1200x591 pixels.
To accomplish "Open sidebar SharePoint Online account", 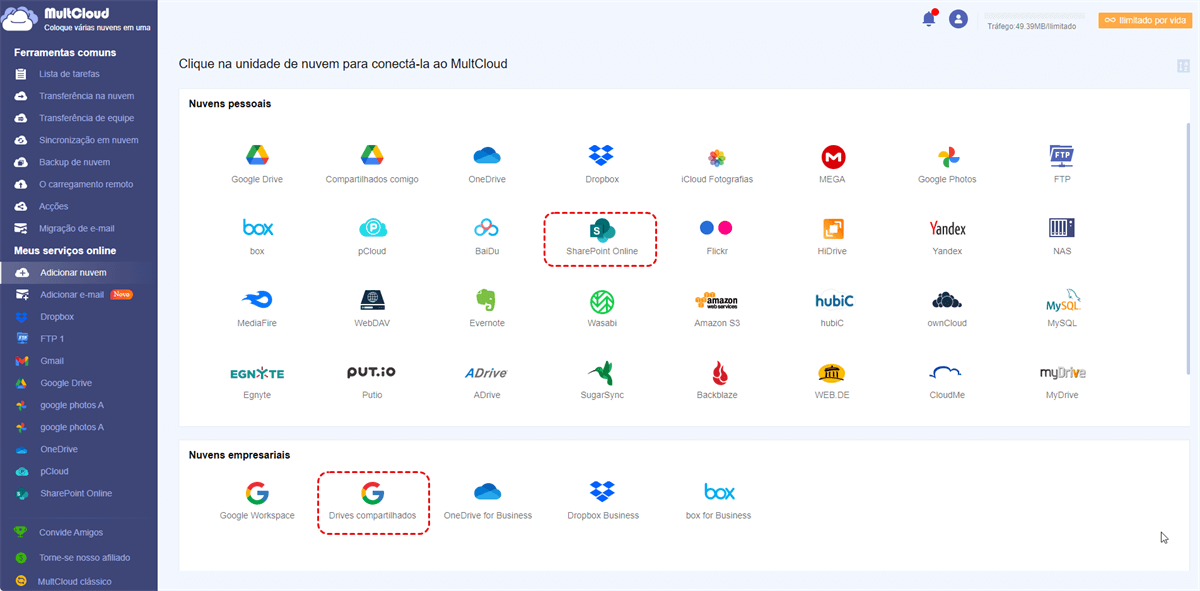I will coord(78,493).
